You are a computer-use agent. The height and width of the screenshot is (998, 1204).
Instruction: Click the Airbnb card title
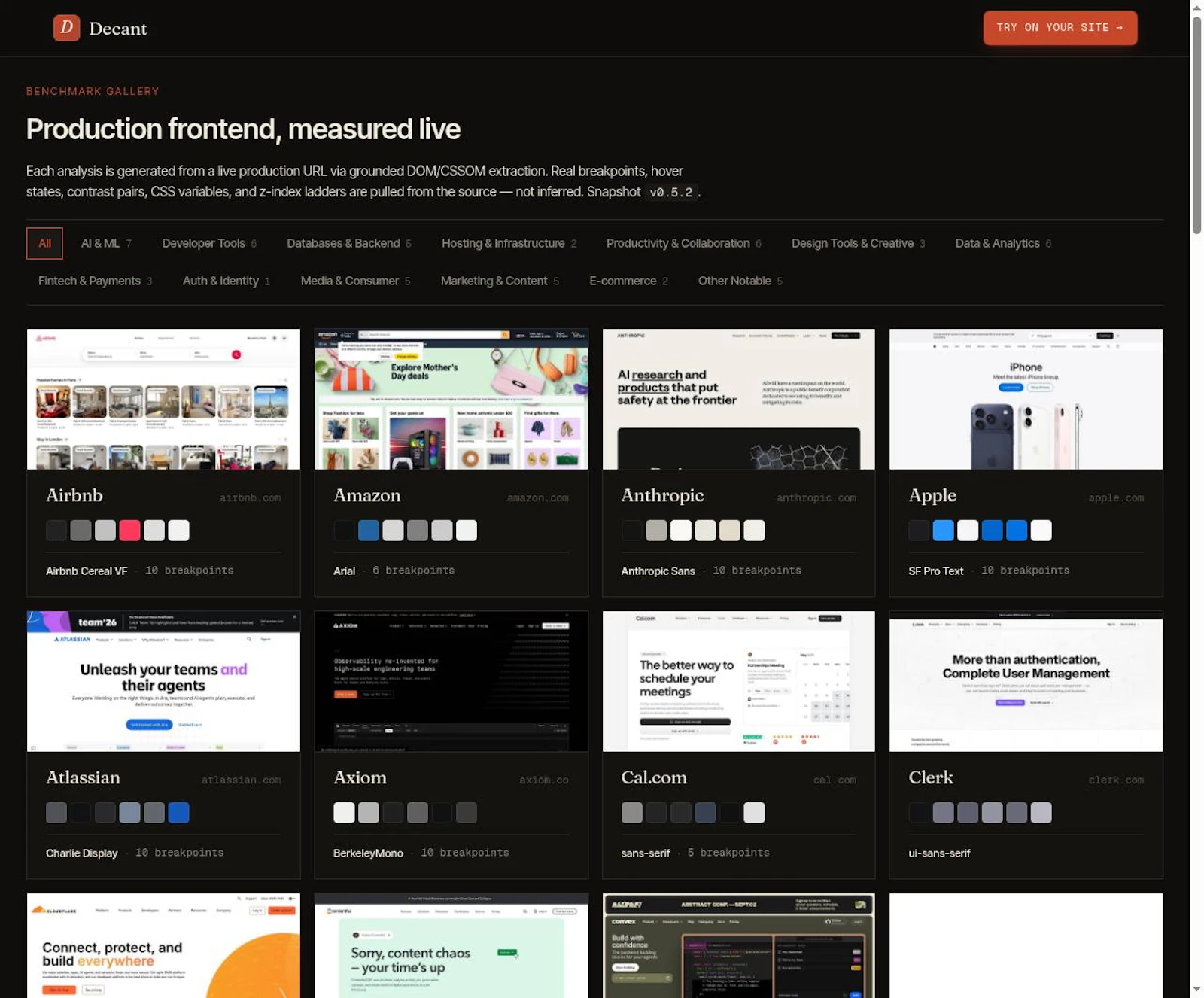[74, 495]
